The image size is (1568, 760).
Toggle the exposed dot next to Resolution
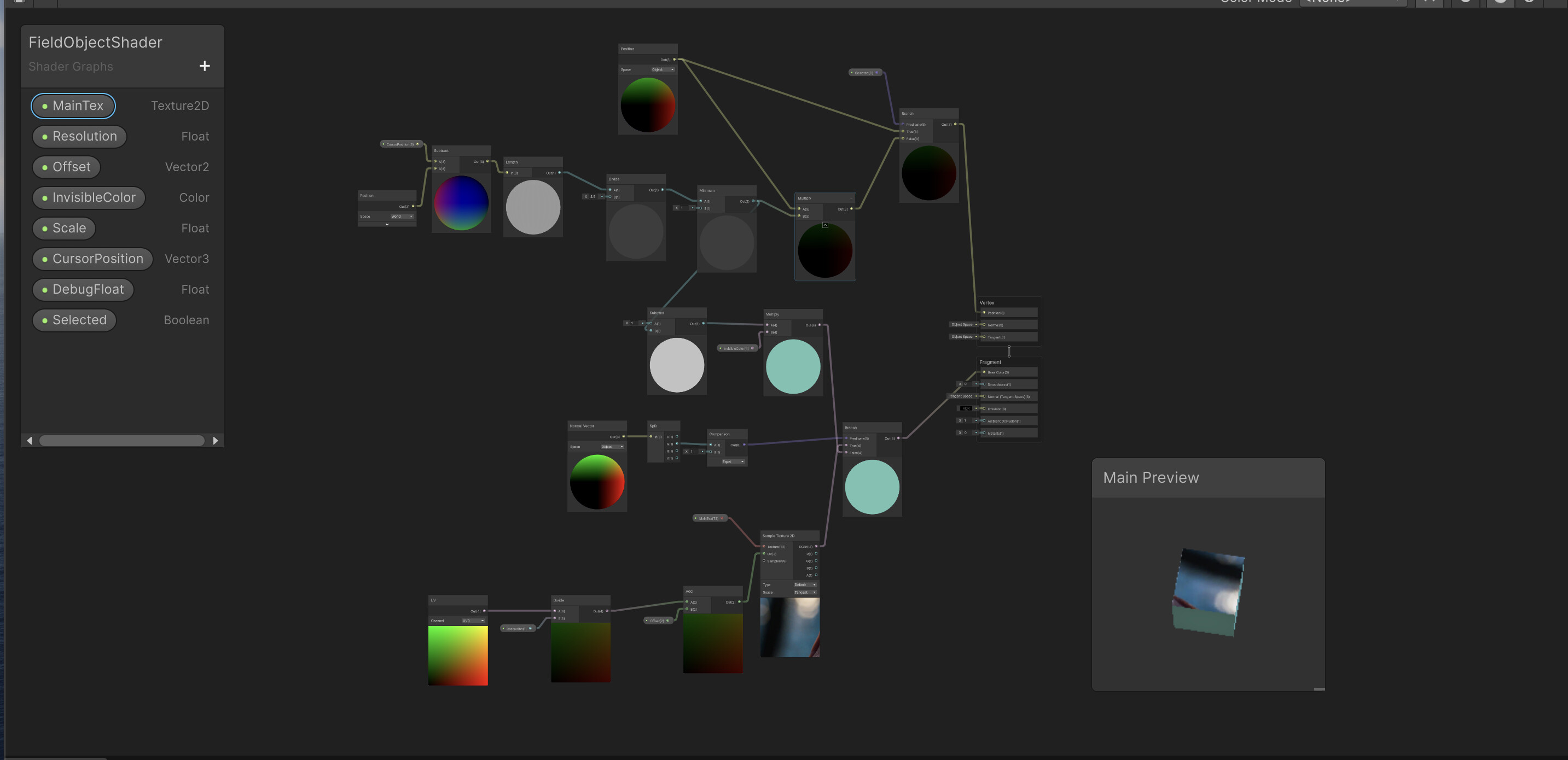(x=45, y=136)
